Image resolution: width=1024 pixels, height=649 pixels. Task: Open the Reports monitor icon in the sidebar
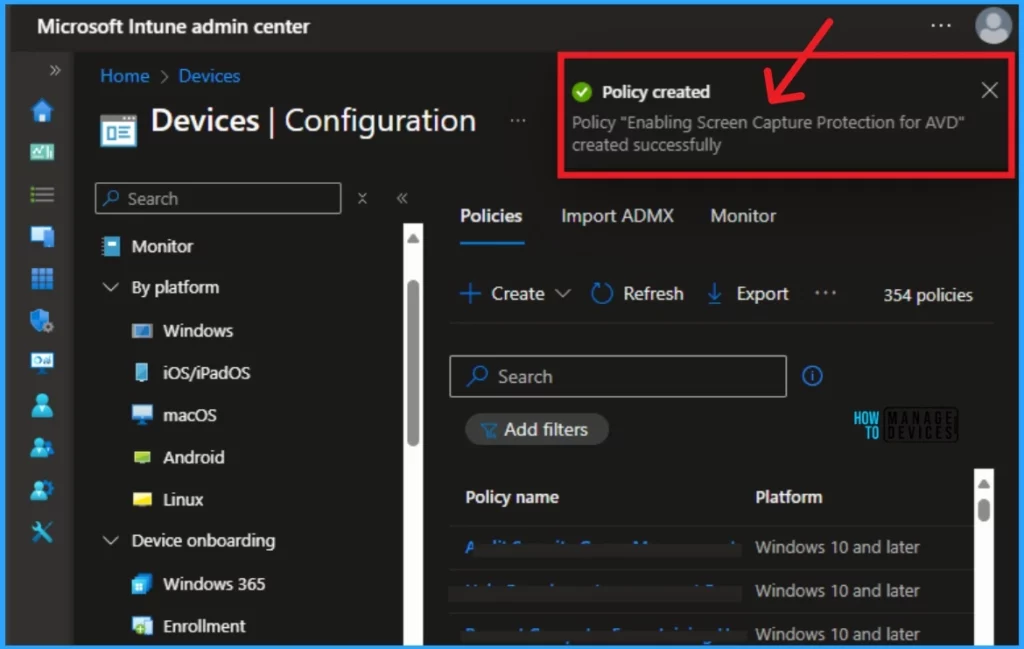tap(42, 362)
